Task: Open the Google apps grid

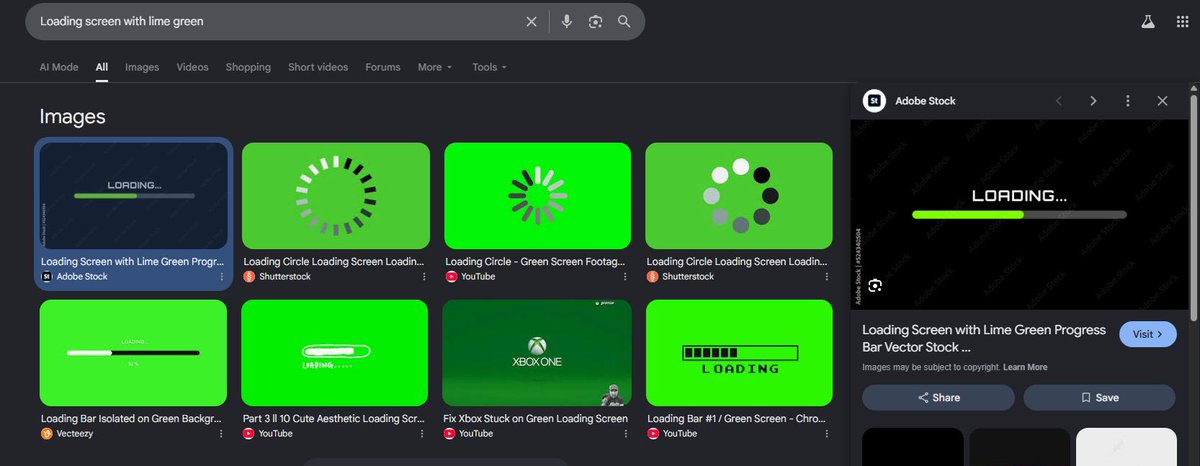Action: (1183, 21)
